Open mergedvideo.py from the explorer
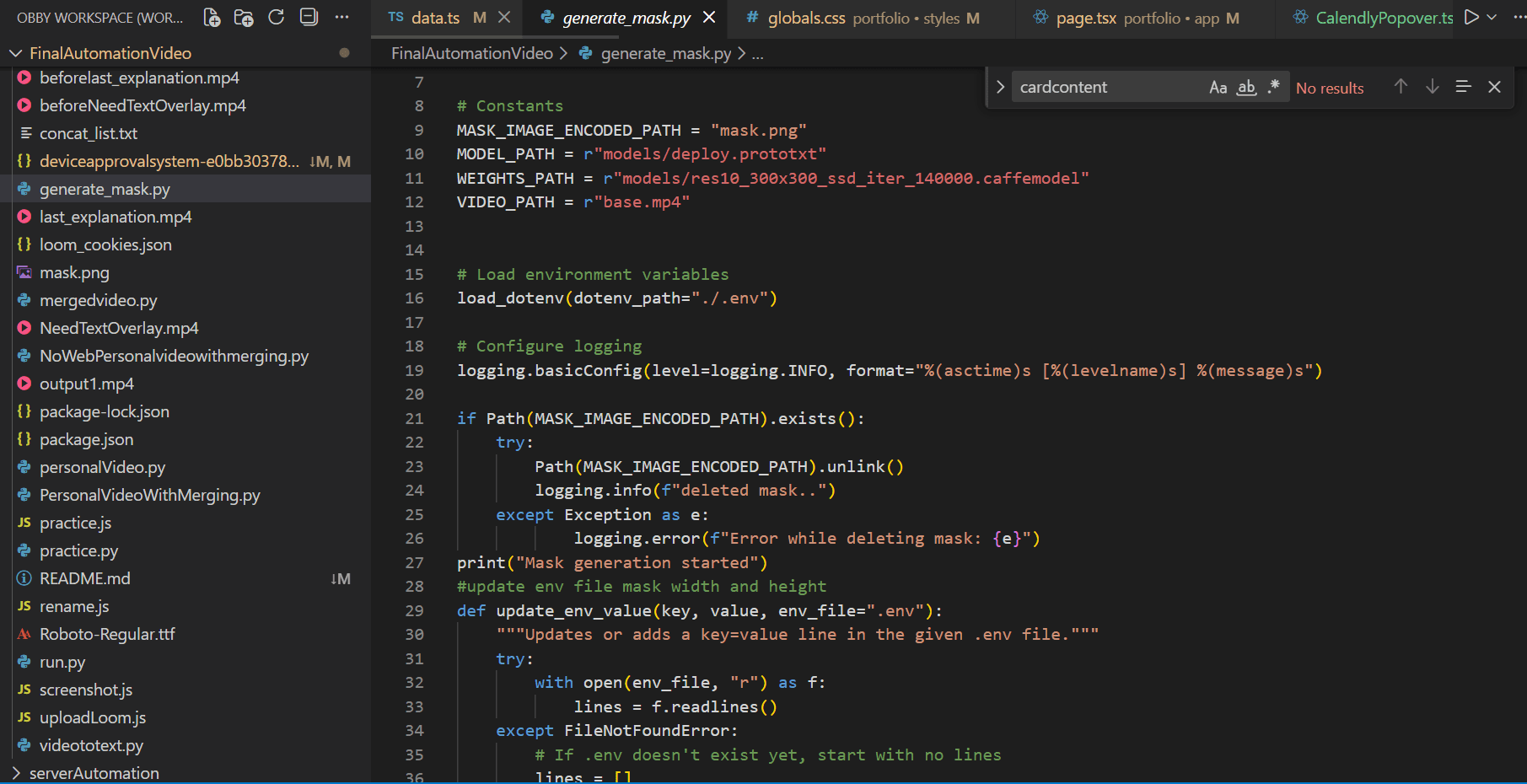Image resolution: width=1527 pixels, height=784 pixels. tap(98, 301)
